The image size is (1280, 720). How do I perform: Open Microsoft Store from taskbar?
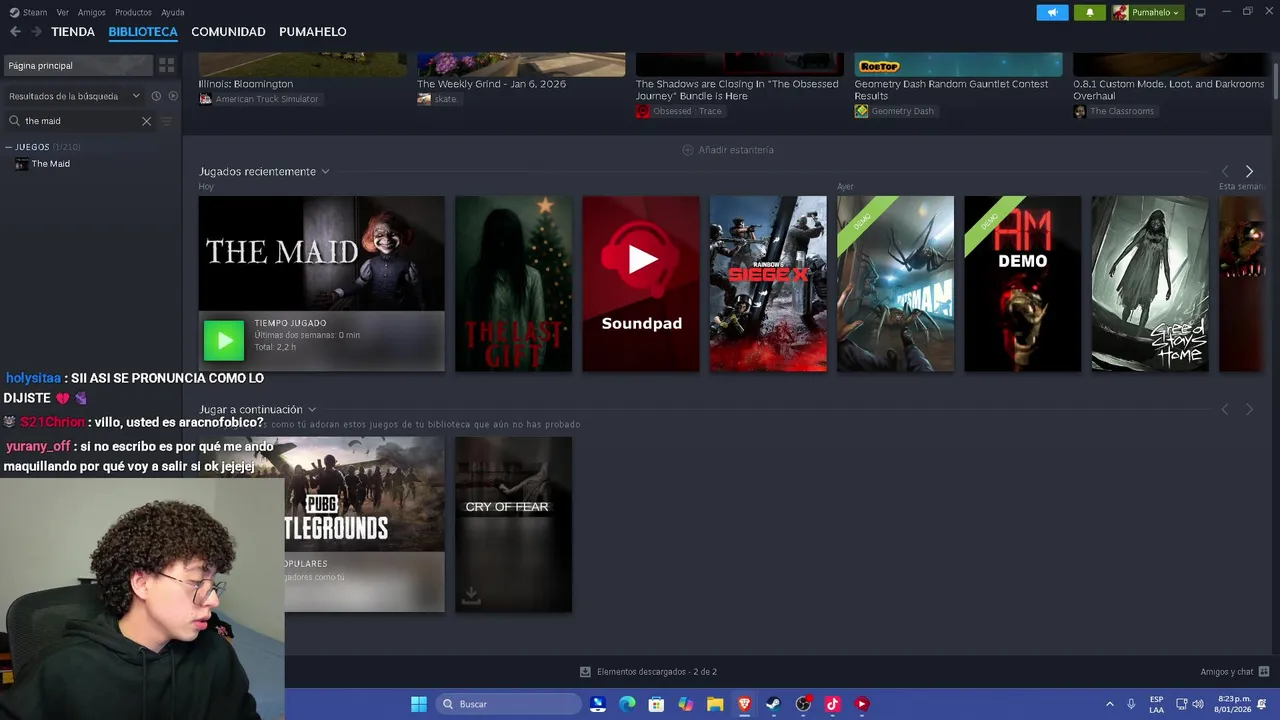(x=656, y=704)
